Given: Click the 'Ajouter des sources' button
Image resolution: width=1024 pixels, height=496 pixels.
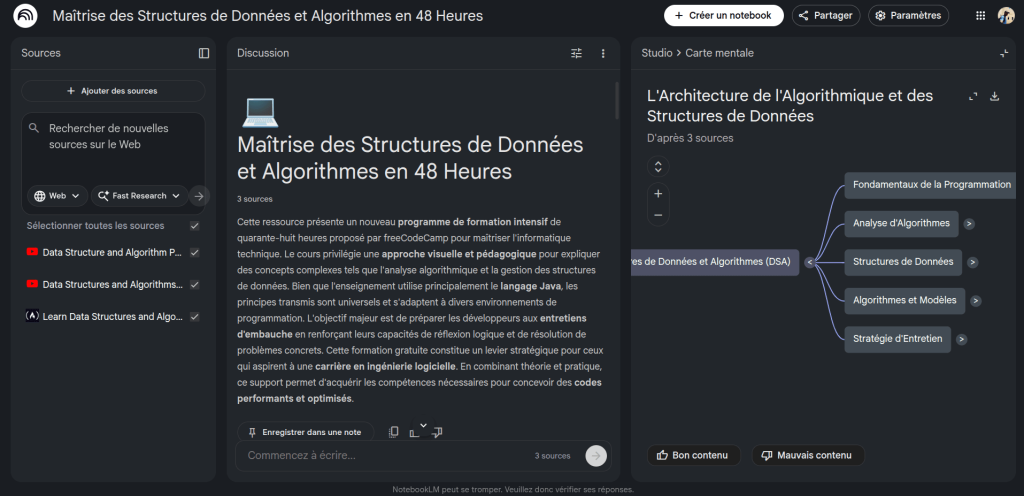Looking at the screenshot, I should click(x=112, y=91).
